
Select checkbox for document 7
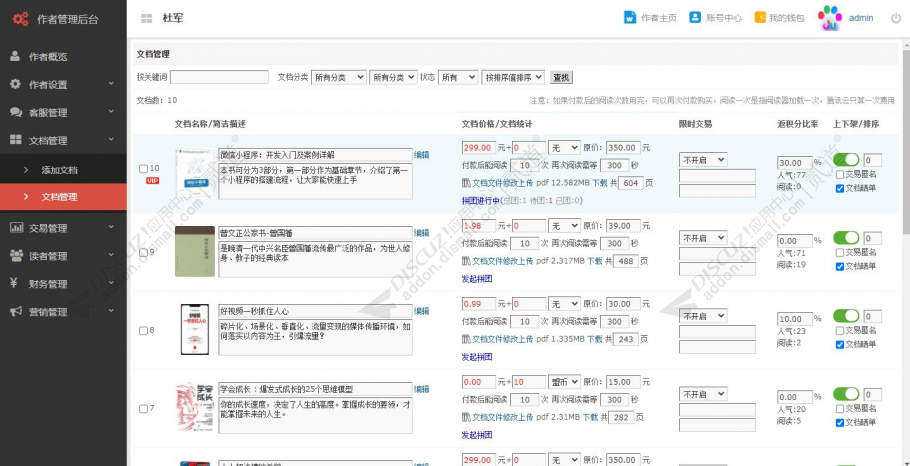[143, 409]
